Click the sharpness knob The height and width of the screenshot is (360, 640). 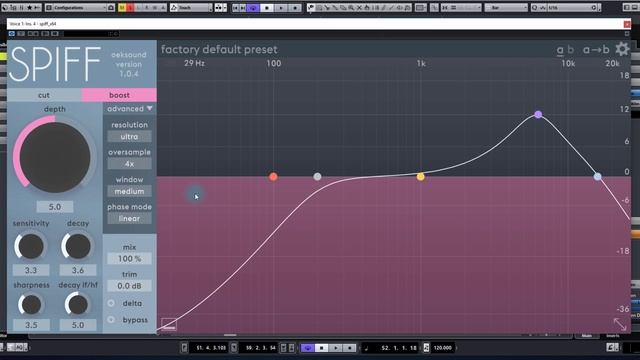pyautogui.click(x=31, y=304)
